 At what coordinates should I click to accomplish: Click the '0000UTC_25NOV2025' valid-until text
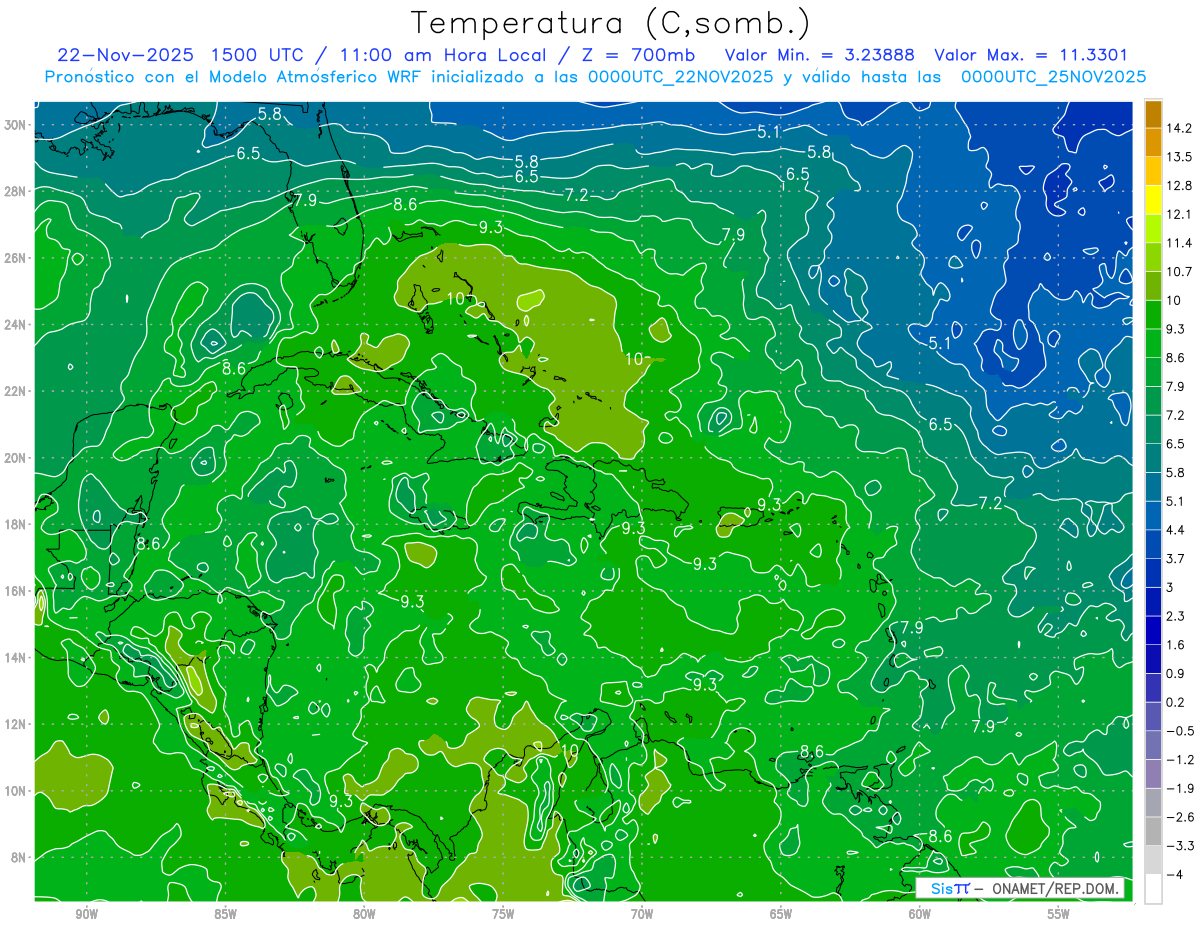[x=1053, y=77]
